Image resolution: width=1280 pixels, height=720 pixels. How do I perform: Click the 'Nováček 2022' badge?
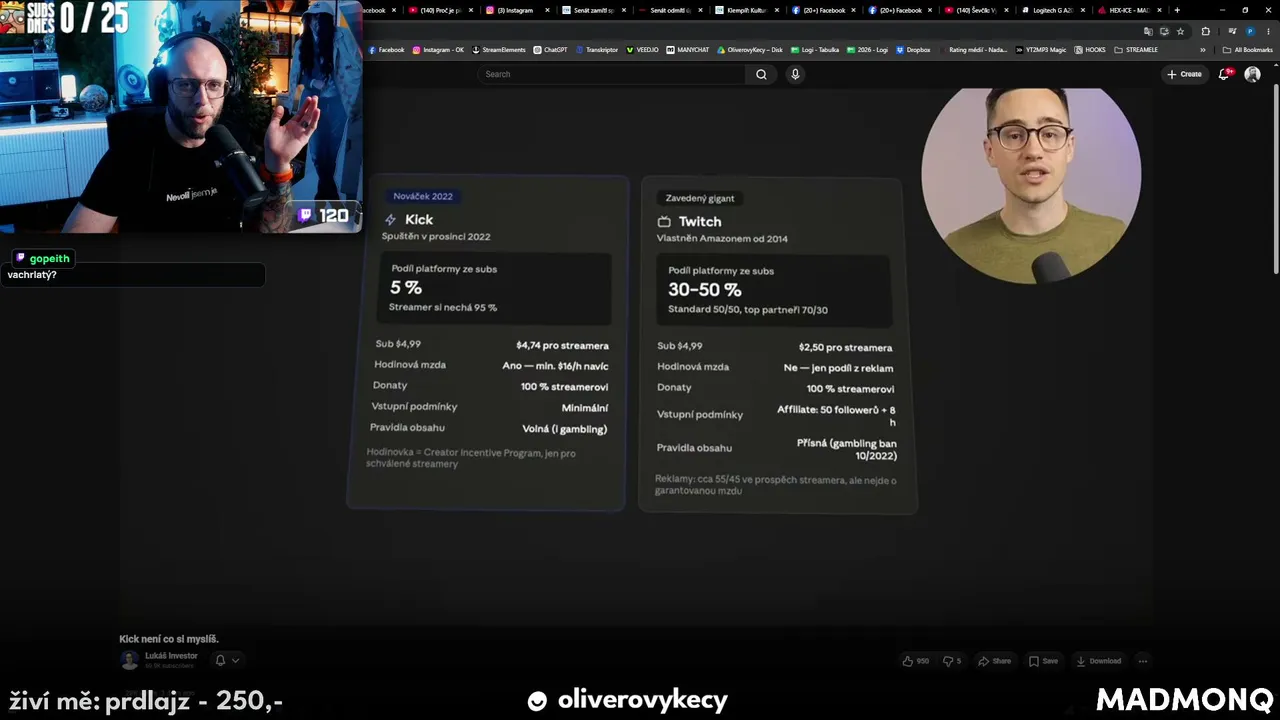pos(423,196)
